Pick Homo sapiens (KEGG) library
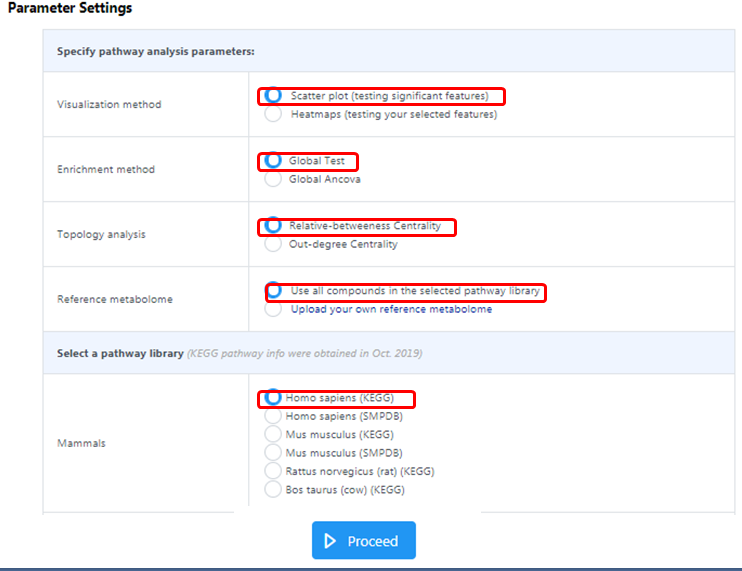The width and height of the screenshot is (742, 571). coord(273,398)
